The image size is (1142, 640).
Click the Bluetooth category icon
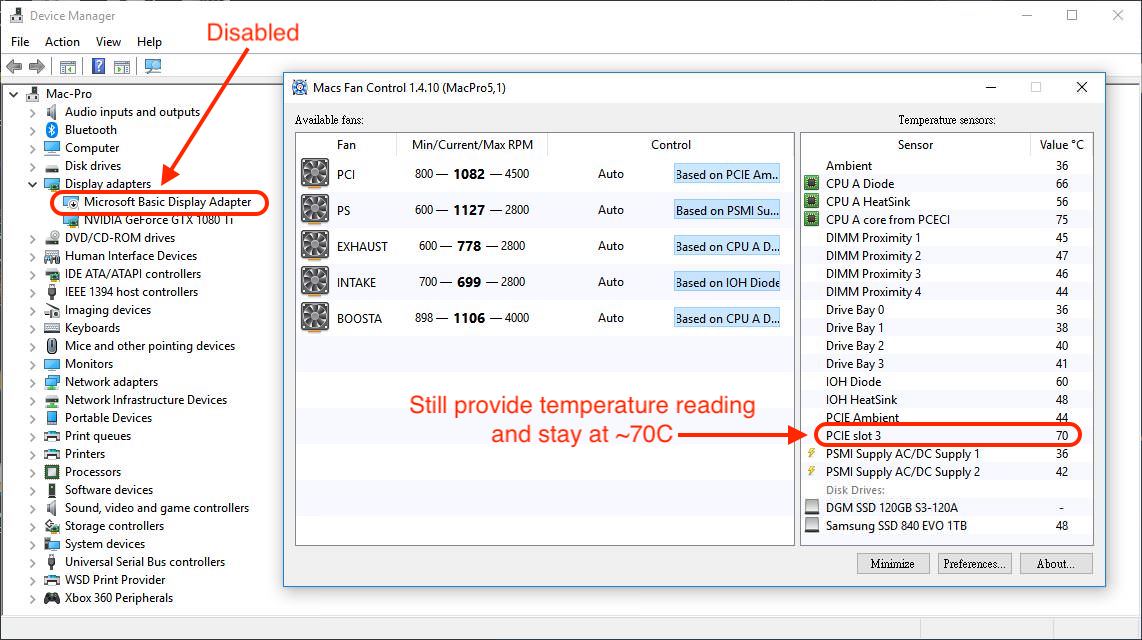coord(52,130)
